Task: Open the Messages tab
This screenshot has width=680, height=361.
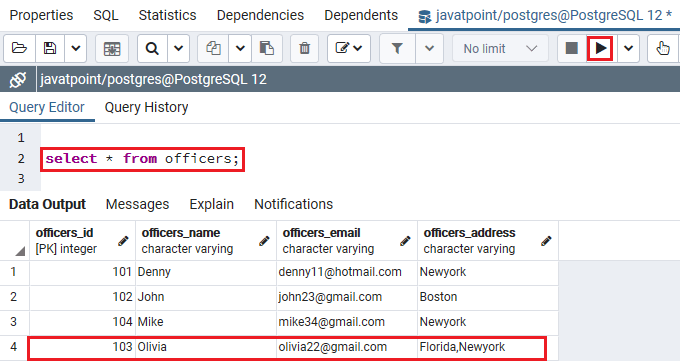Action: pyautogui.click(x=137, y=204)
